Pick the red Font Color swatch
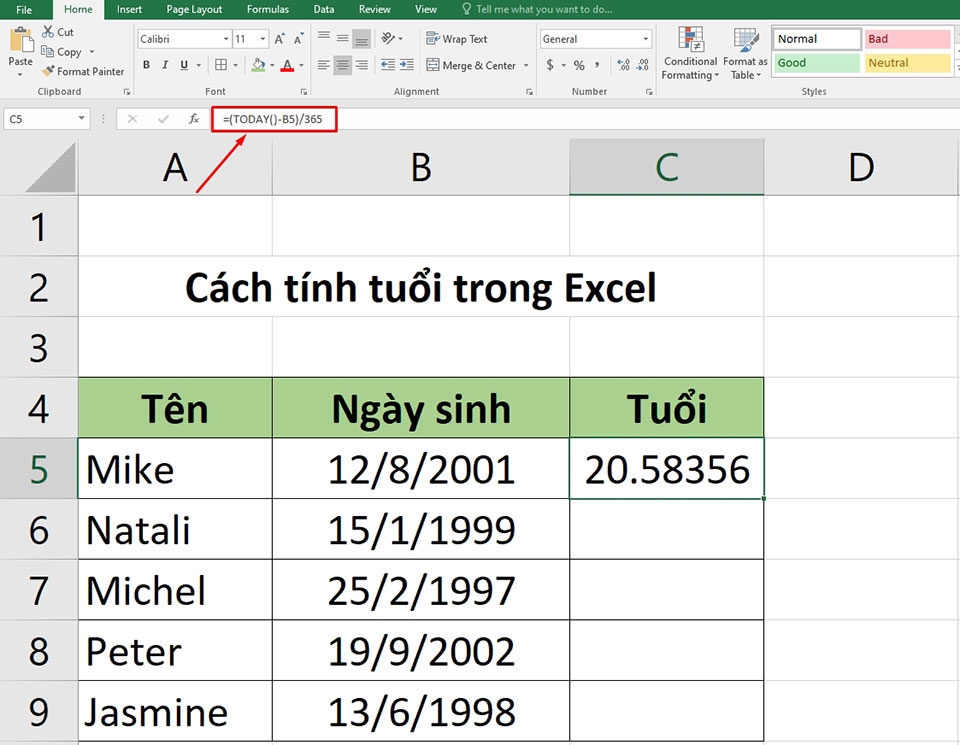Image resolution: width=960 pixels, height=745 pixels. pos(288,70)
